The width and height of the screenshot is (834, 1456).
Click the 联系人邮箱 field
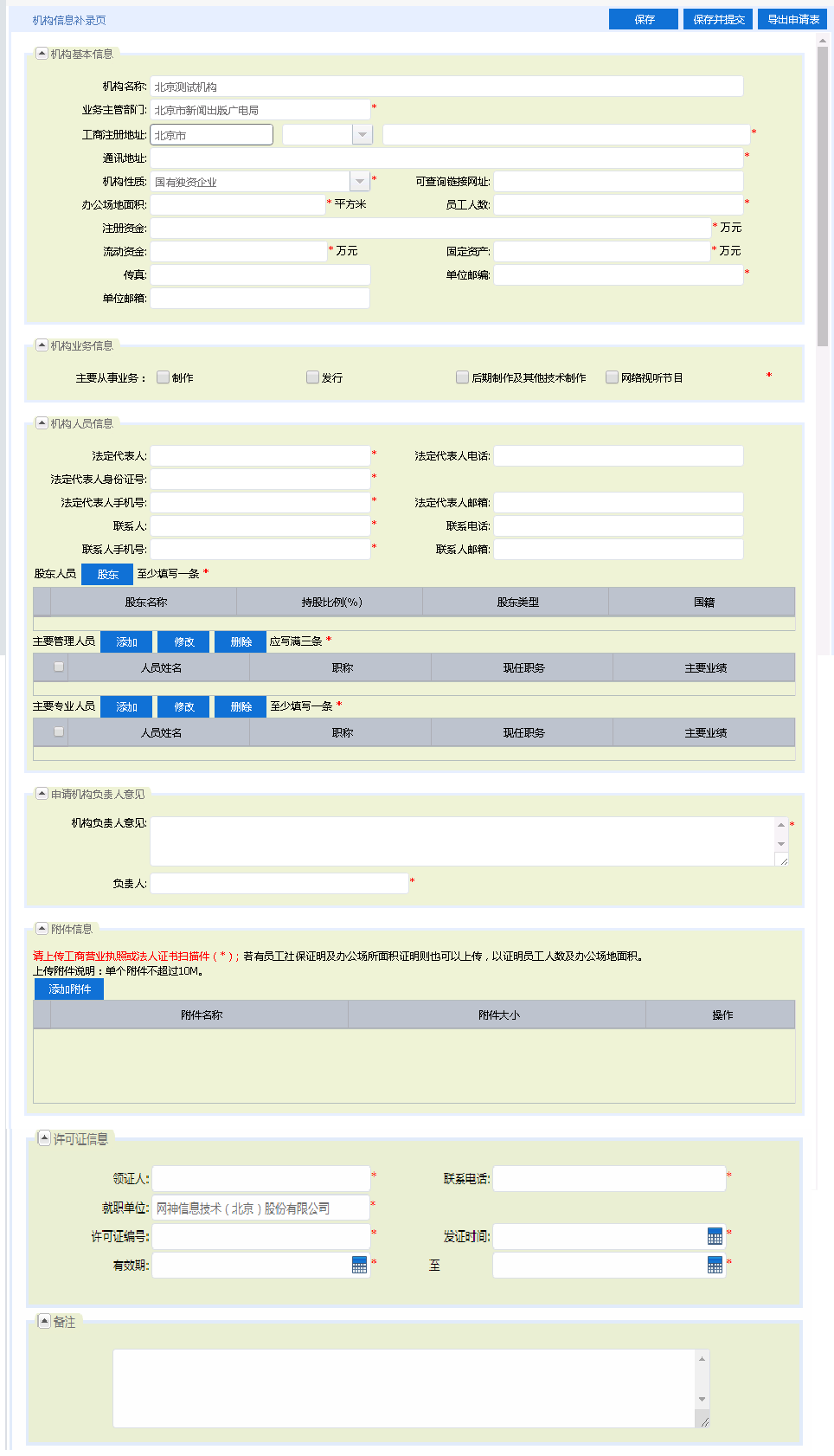(x=619, y=549)
